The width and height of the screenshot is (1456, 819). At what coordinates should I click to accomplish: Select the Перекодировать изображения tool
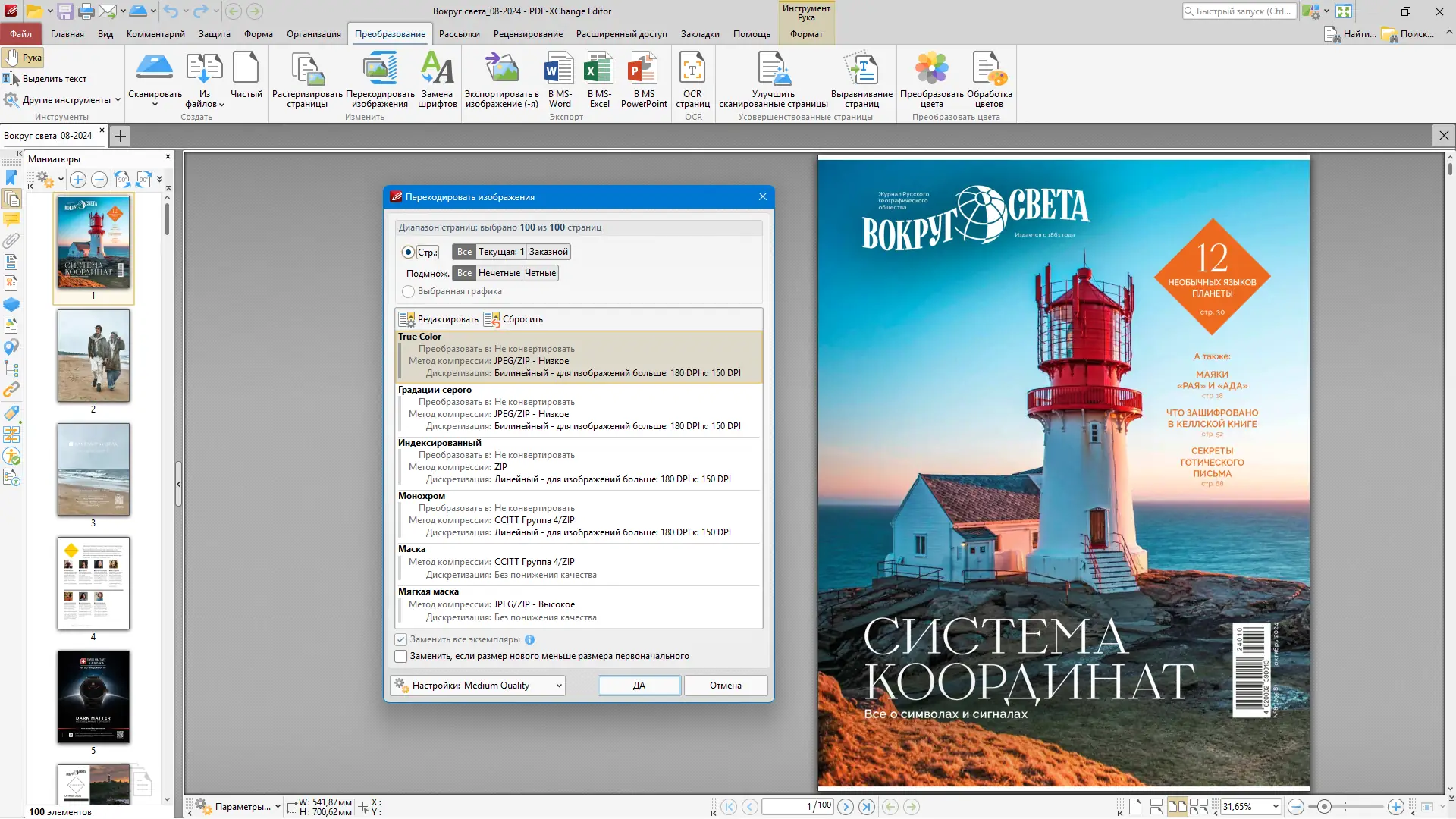click(379, 80)
